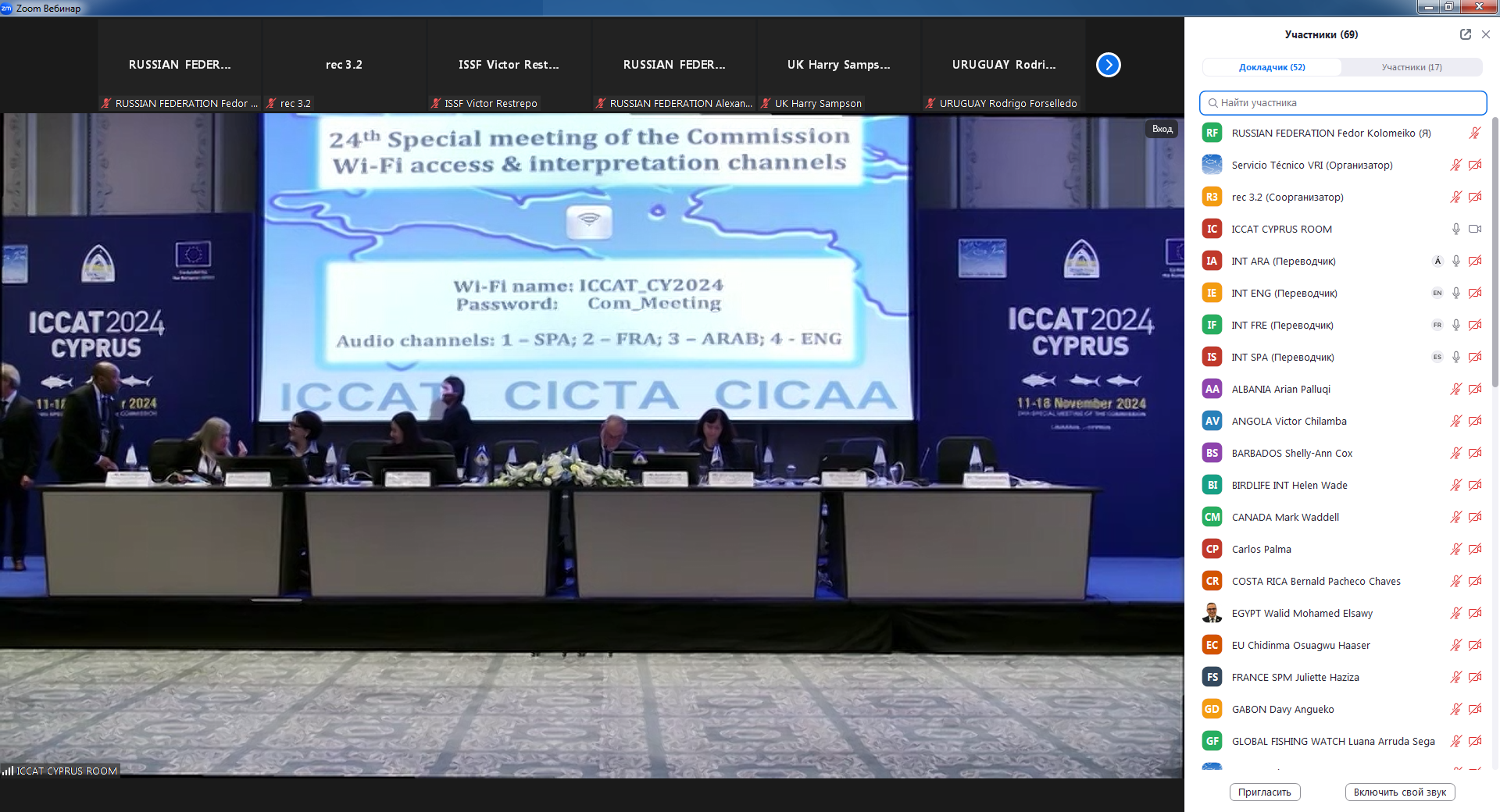
Task: Select RUSSIAN FEDERATION Fedor video thumbnail
Action: [180, 66]
